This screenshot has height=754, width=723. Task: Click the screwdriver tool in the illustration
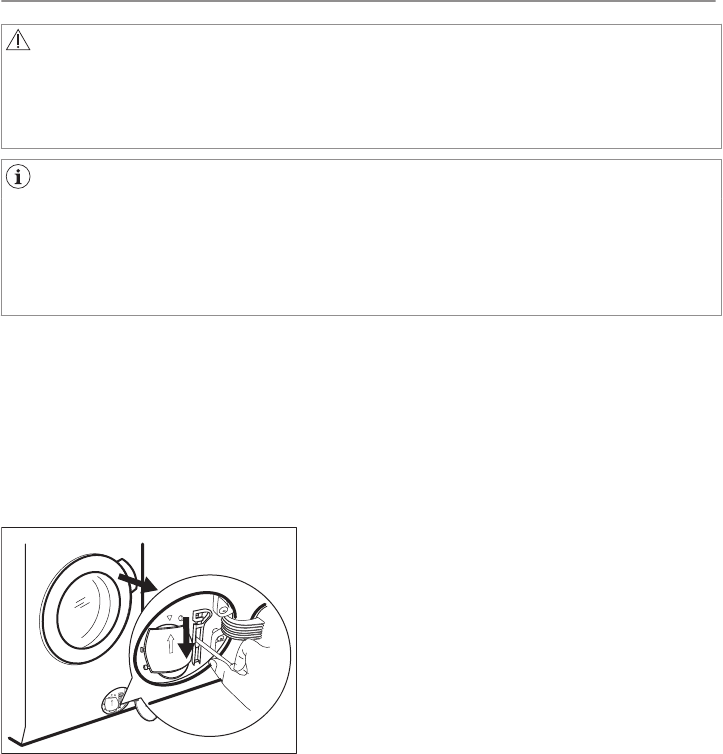(214, 653)
